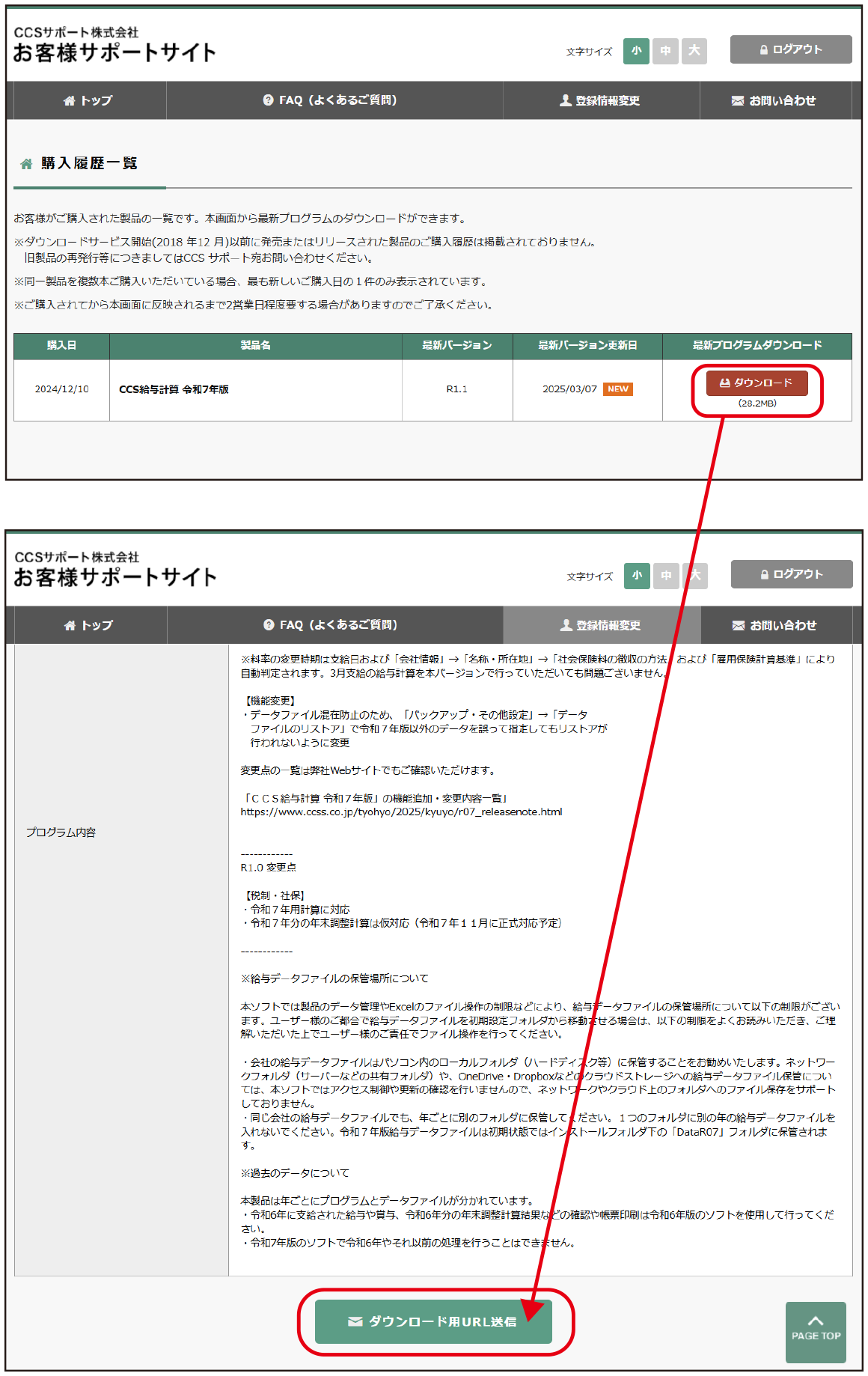Click the NEW badge beside 2025/03/07

click(618, 389)
